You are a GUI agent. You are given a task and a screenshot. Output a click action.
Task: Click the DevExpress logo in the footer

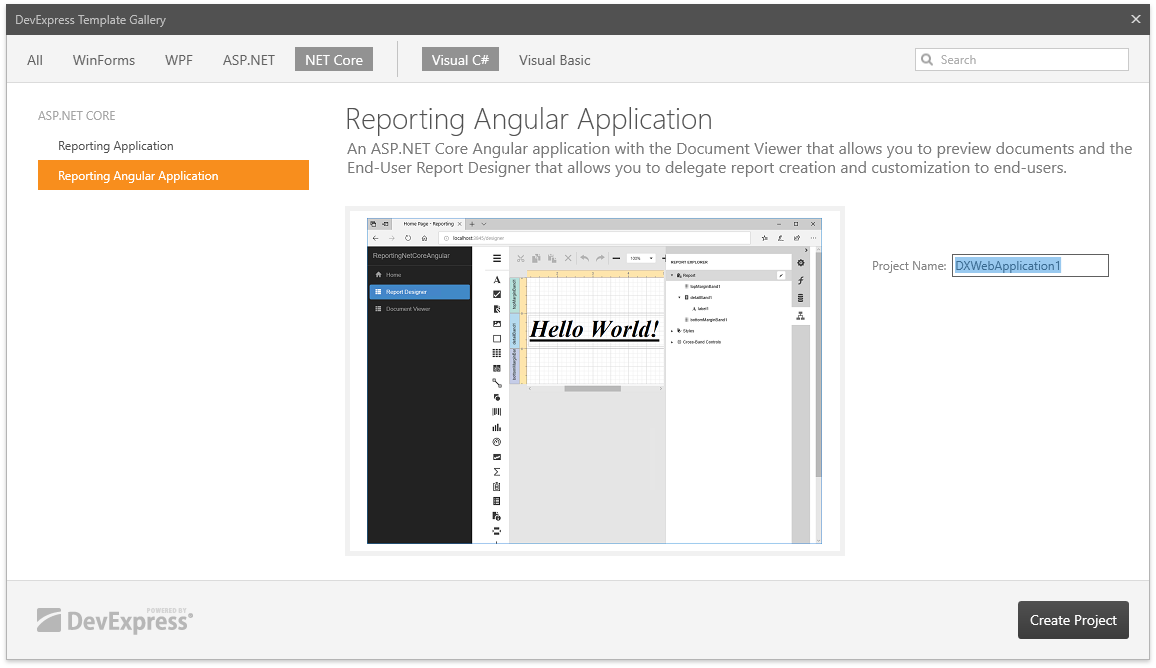[x=115, y=620]
